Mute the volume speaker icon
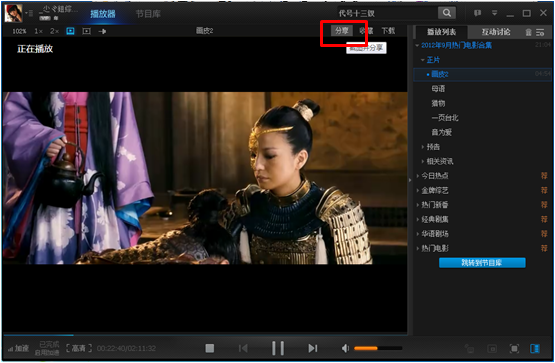 coord(345,348)
